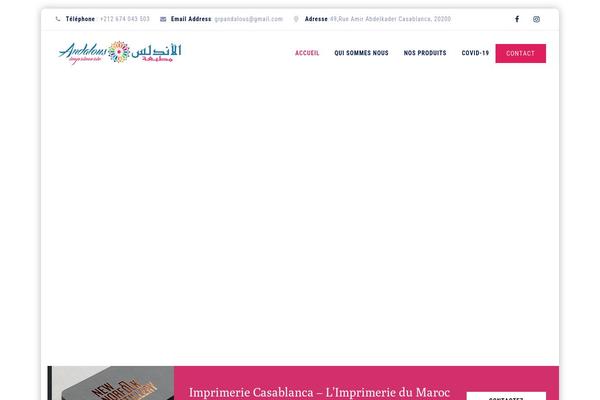This screenshot has height=400, width=600.
Task: Click the Andalous imprimerie logo
Action: 120,52
